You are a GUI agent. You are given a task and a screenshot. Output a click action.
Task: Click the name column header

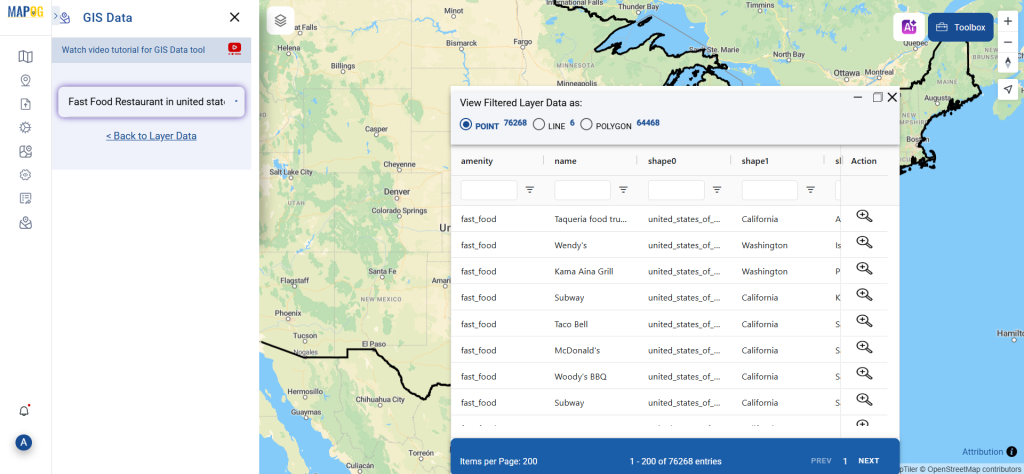pyautogui.click(x=566, y=161)
